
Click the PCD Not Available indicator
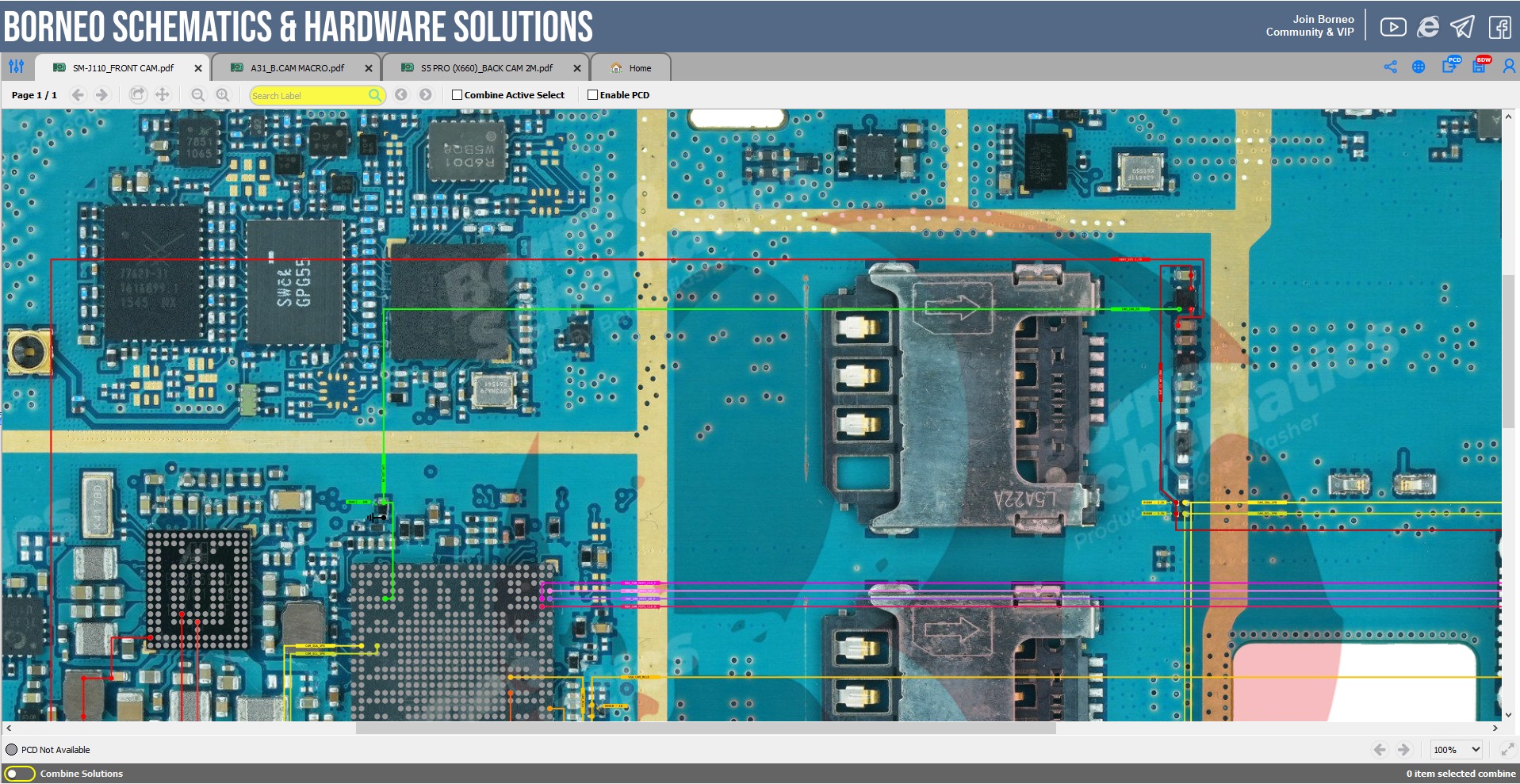point(48,750)
